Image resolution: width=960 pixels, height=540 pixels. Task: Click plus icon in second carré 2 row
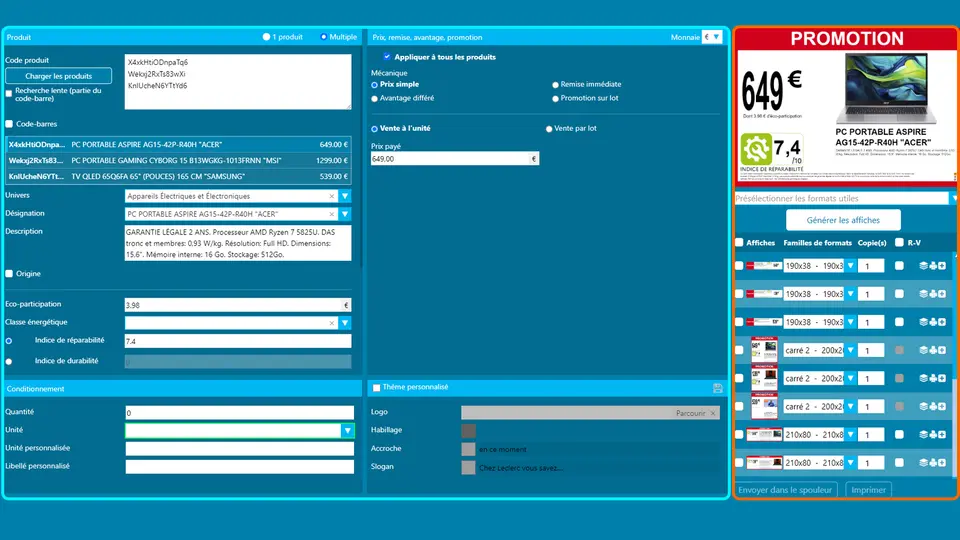click(x=942, y=378)
